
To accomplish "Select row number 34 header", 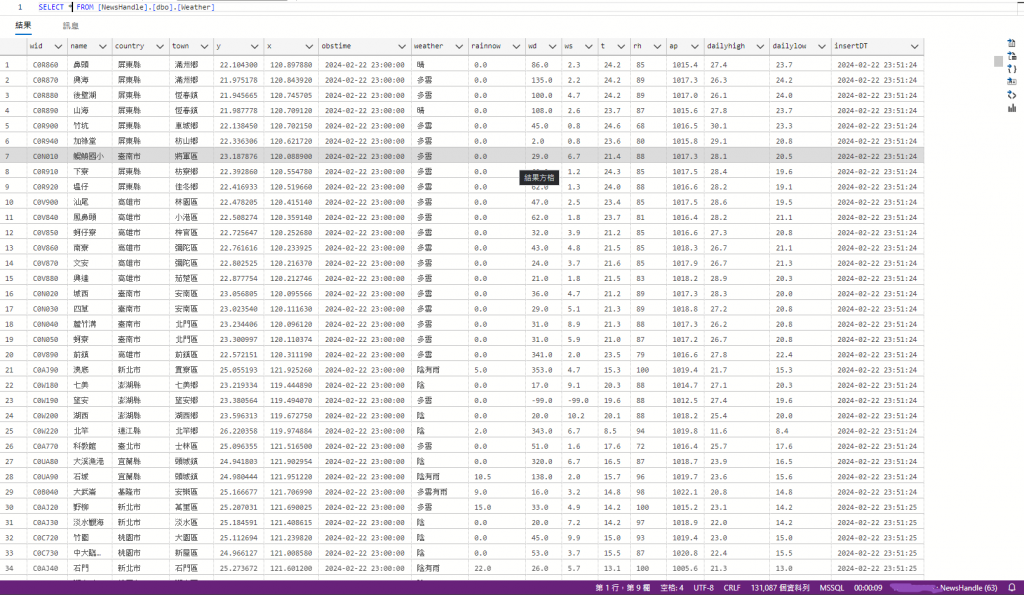I will coord(9,568).
